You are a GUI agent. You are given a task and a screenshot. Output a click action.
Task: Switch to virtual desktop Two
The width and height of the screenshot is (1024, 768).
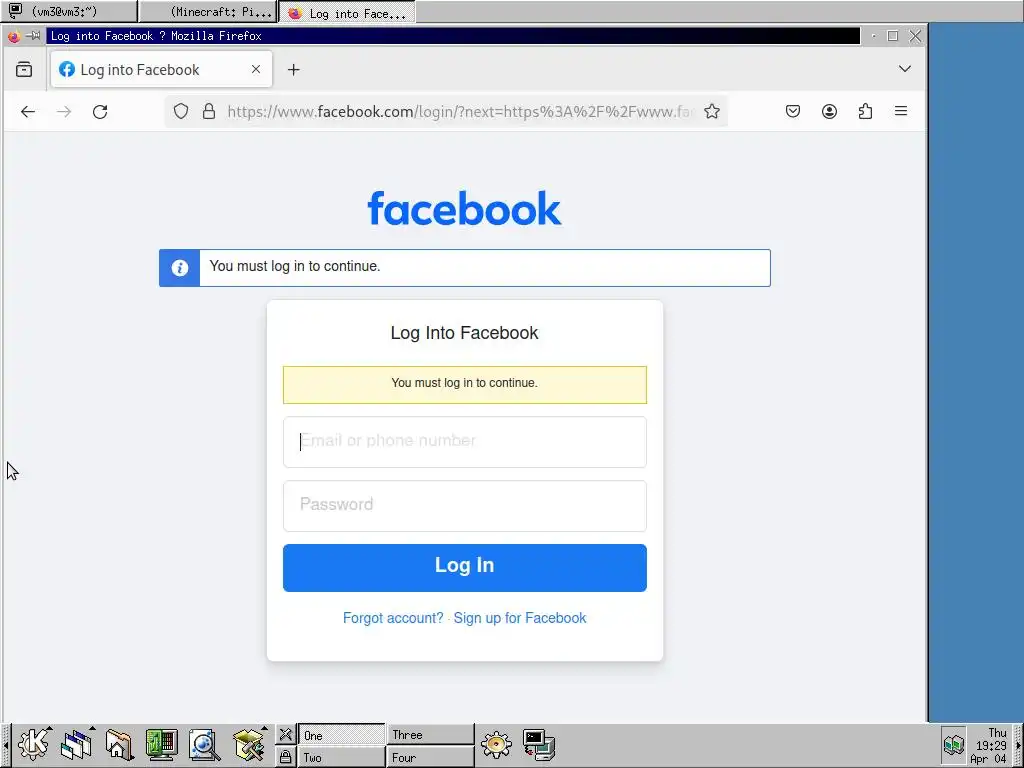pyautogui.click(x=342, y=757)
